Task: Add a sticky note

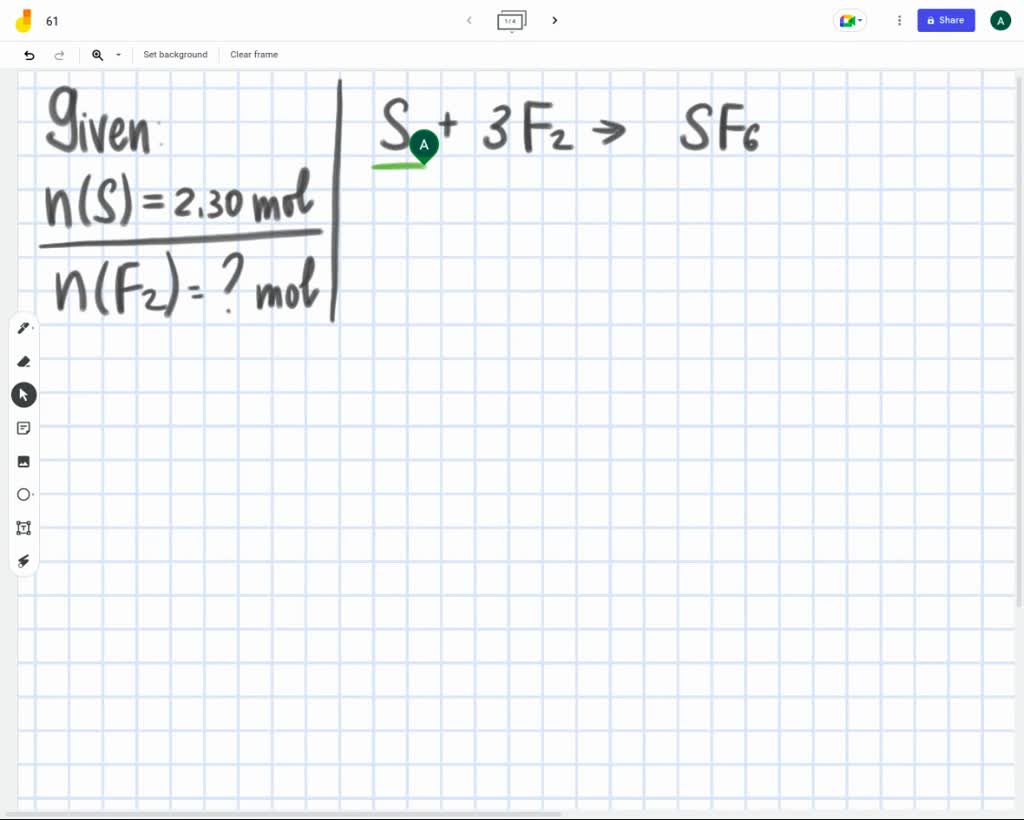Action: coord(24,428)
